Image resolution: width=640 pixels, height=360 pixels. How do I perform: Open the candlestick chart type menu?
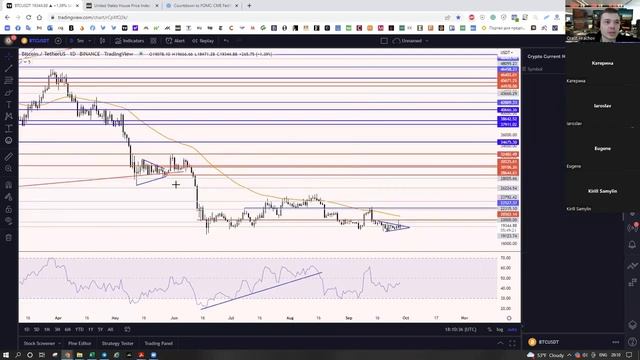[x=102, y=41]
